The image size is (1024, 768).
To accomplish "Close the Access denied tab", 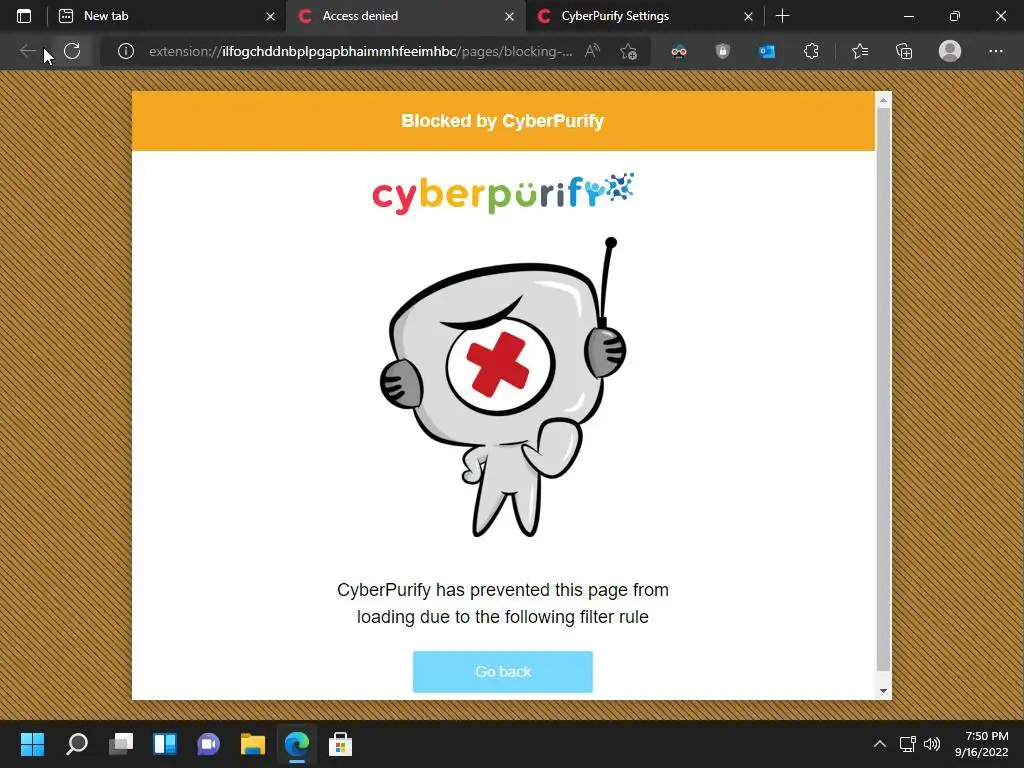I will 509,16.
